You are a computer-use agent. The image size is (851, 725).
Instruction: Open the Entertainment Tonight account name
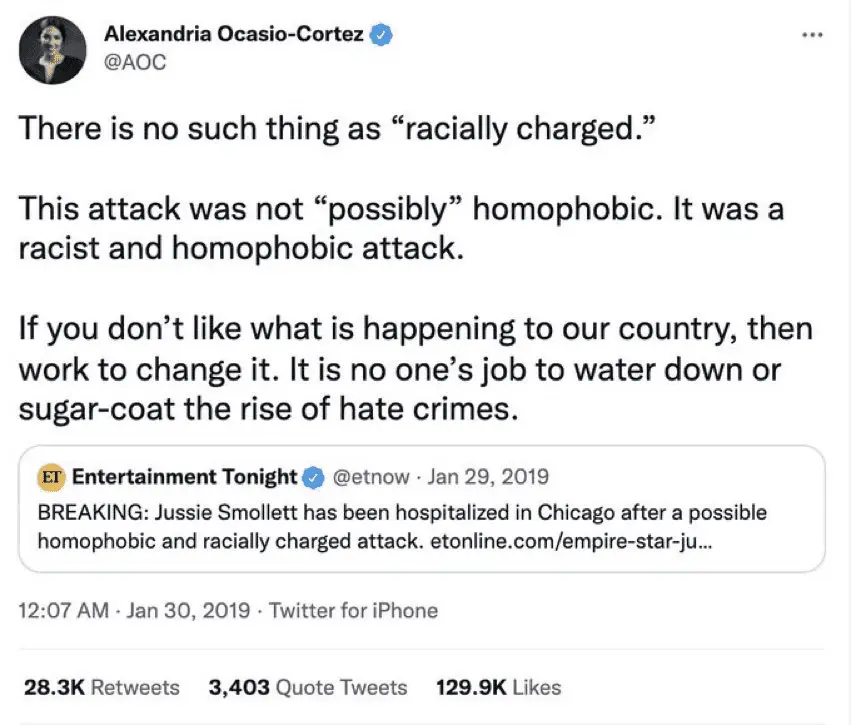(185, 476)
